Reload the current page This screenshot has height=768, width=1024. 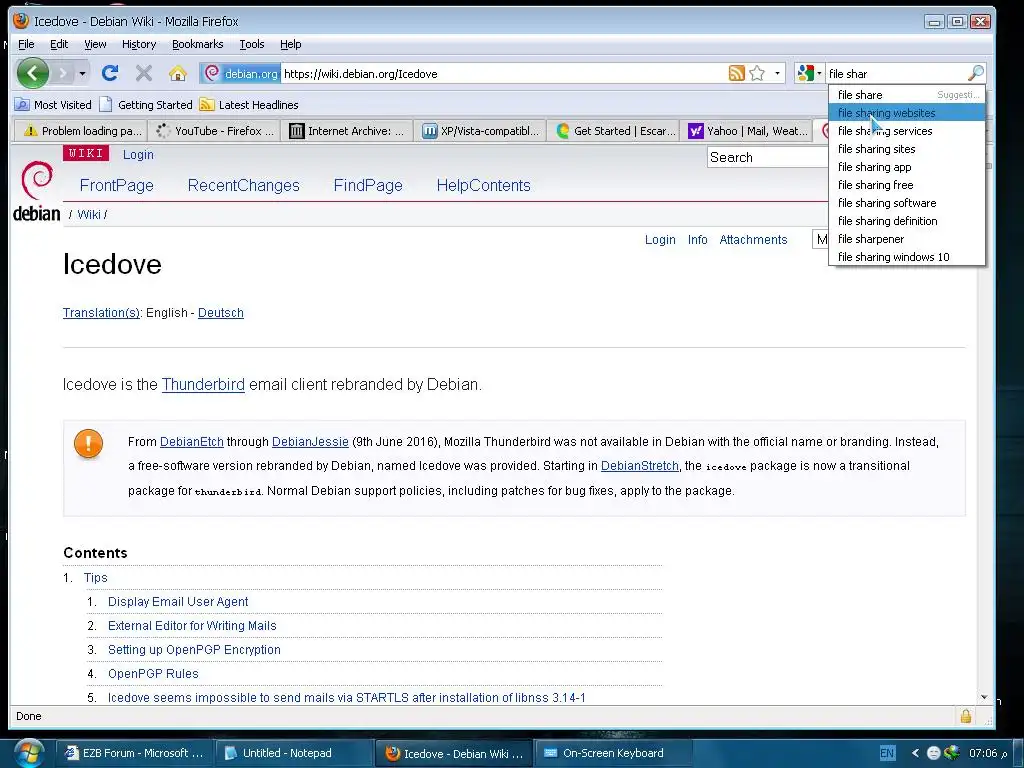110,73
